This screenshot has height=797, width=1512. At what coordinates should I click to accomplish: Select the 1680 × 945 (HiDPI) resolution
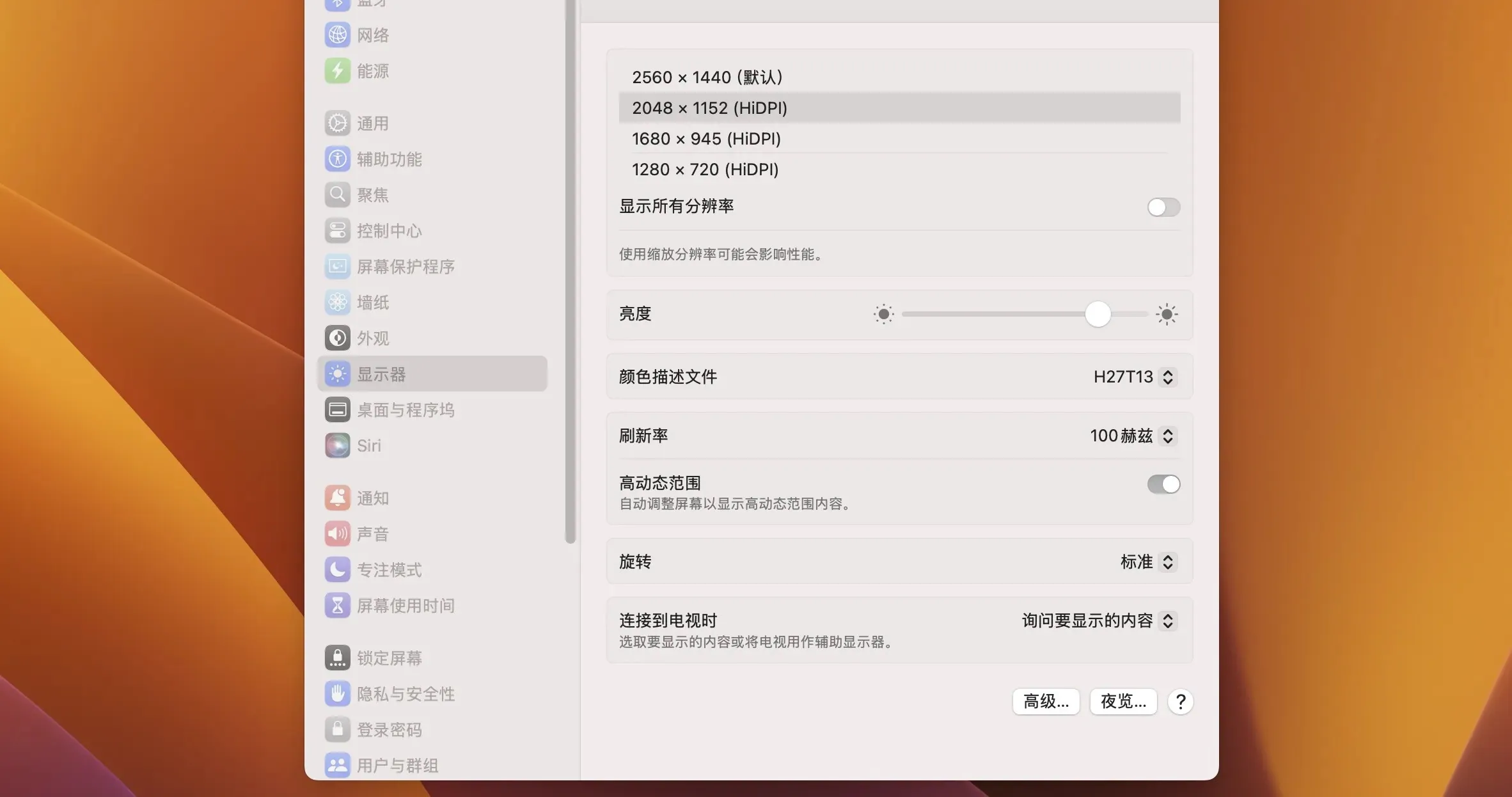point(706,138)
